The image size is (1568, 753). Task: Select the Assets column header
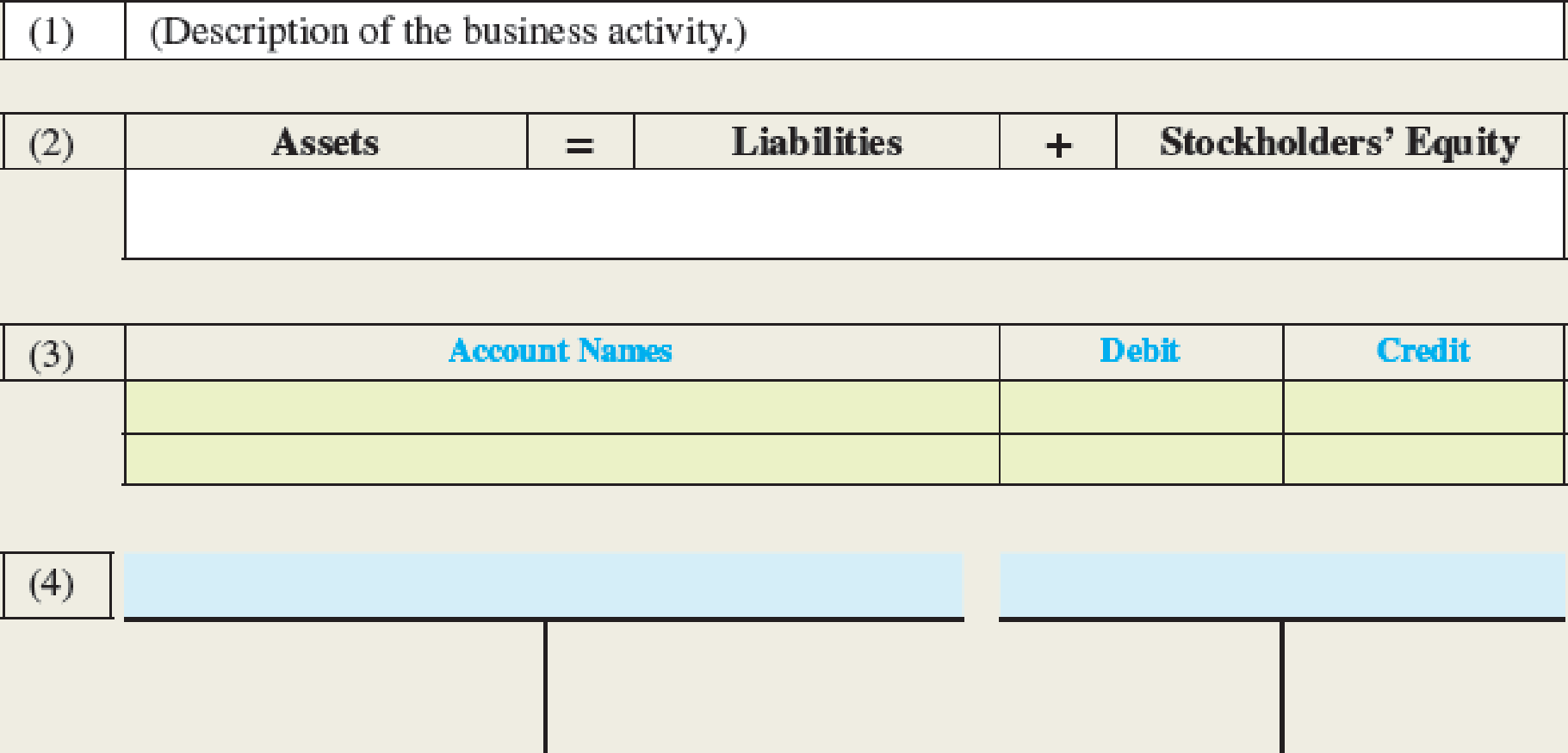326,141
